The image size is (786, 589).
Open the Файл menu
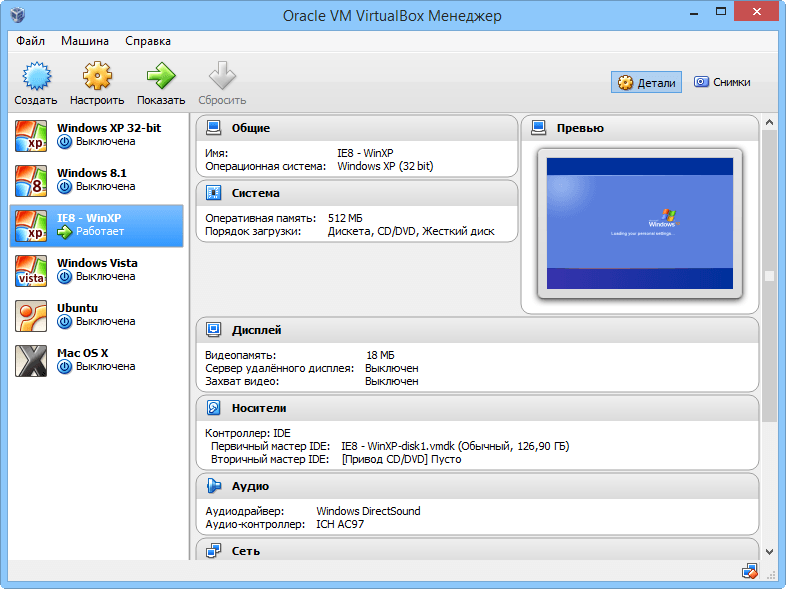[30, 41]
